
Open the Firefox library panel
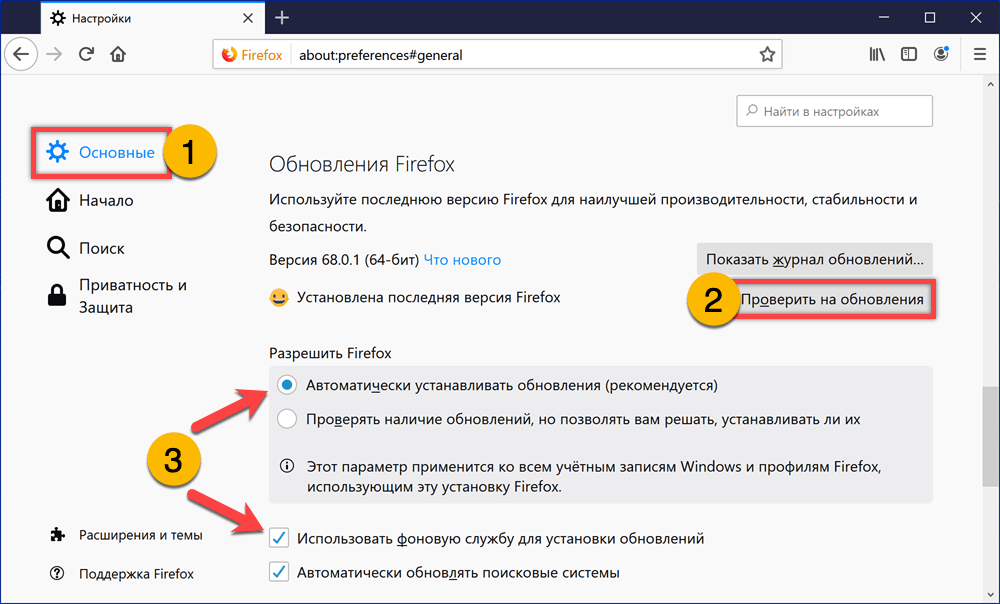coord(876,54)
